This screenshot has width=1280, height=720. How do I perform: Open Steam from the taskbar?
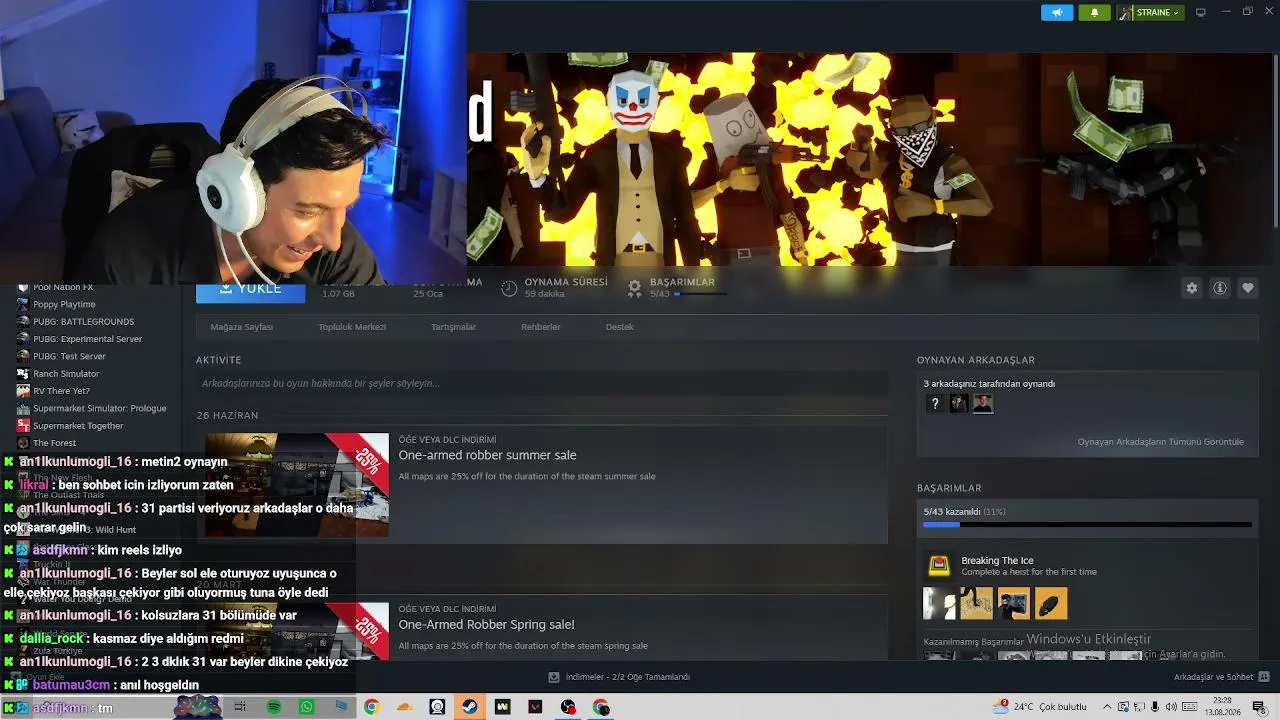[x=469, y=707]
